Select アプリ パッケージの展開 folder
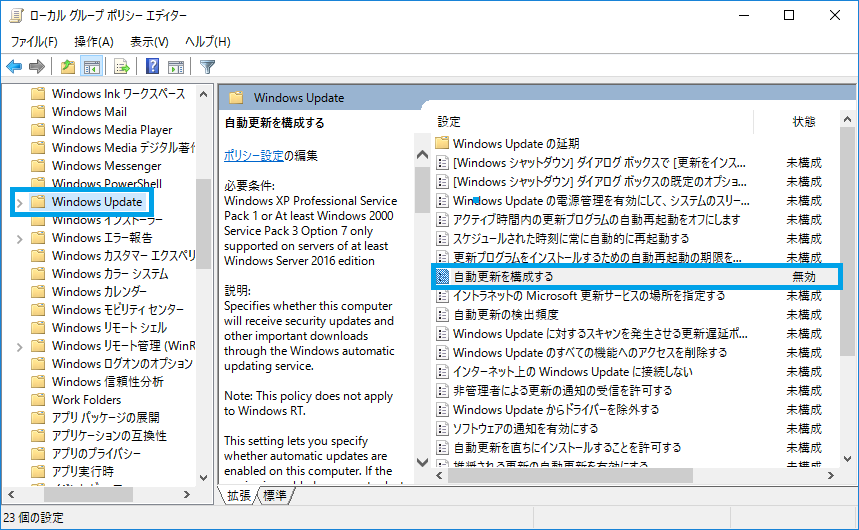This screenshot has width=859, height=530. pos(95,418)
